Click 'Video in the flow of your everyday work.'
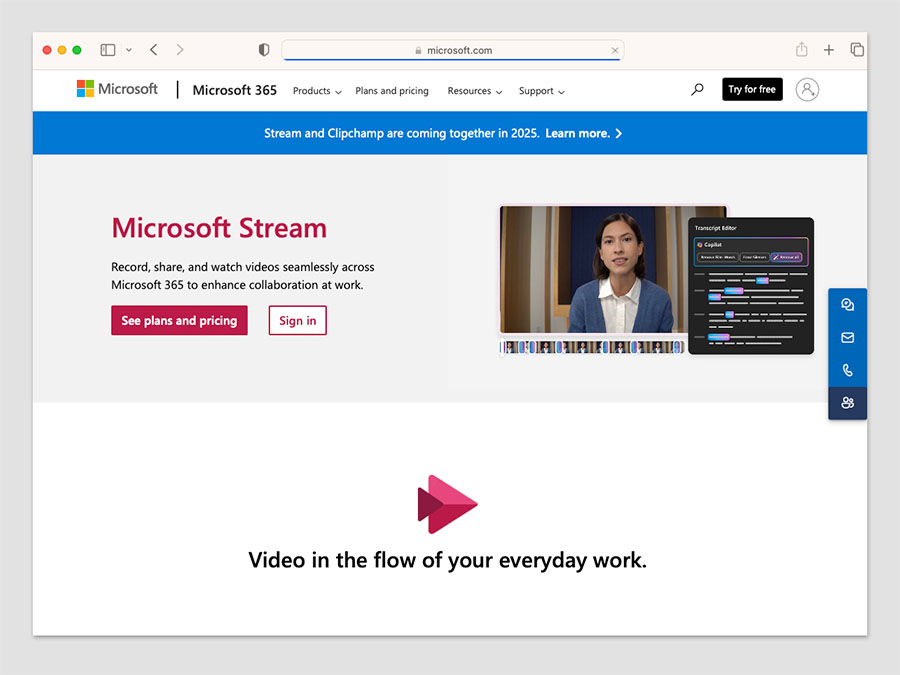 pos(447,560)
